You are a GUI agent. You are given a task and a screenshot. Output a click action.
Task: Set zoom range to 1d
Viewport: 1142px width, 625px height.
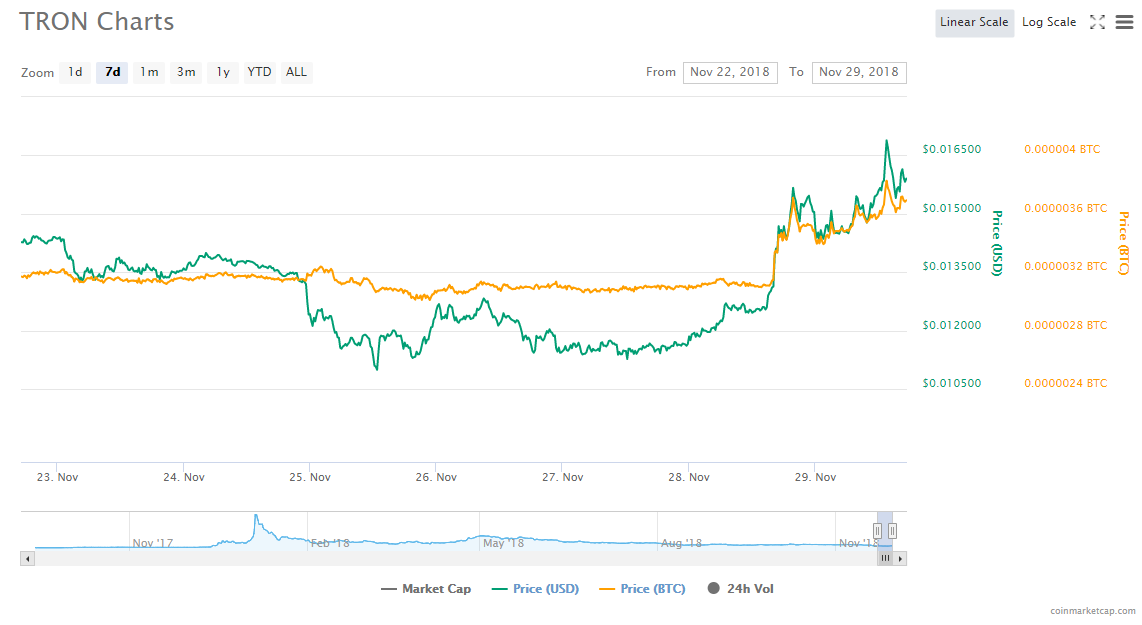pos(75,72)
